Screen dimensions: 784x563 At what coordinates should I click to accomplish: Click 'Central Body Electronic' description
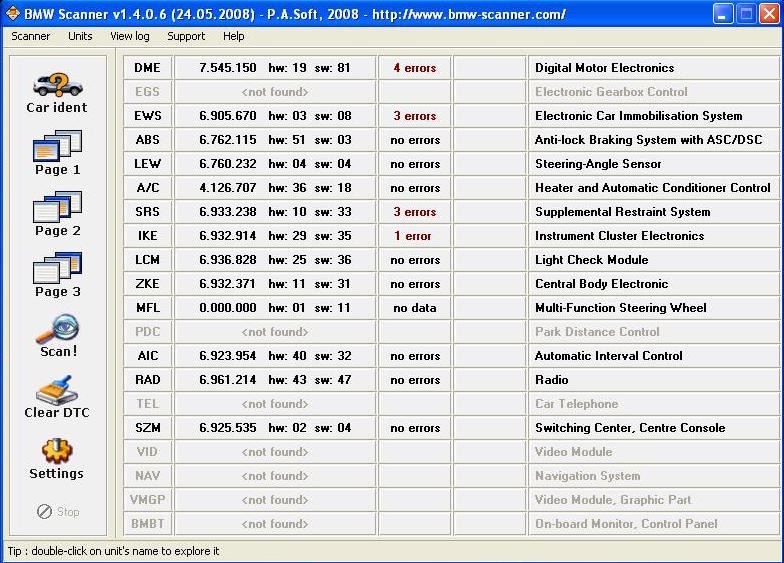click(602, 284)
